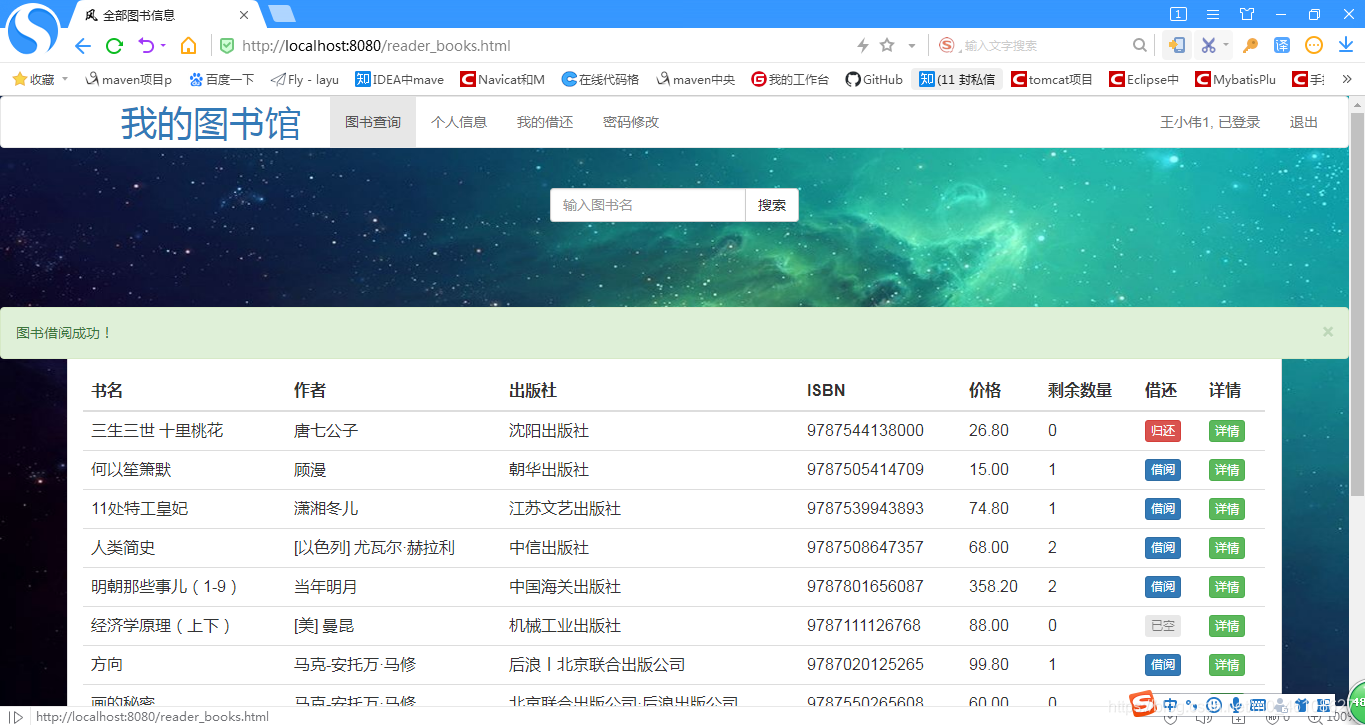Click the 中信出版社 publisher cell
Image resolution: width=1365 pixels, height=725 pixels.
point(549,547)
